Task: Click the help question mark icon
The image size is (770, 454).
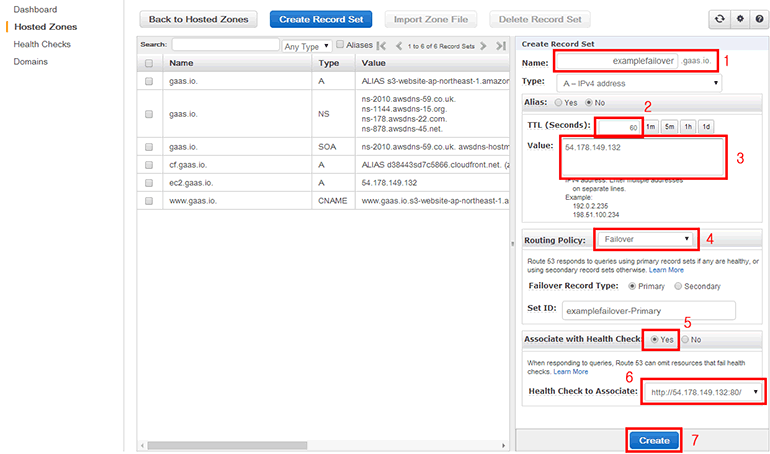Action: (x=759, y=19)
